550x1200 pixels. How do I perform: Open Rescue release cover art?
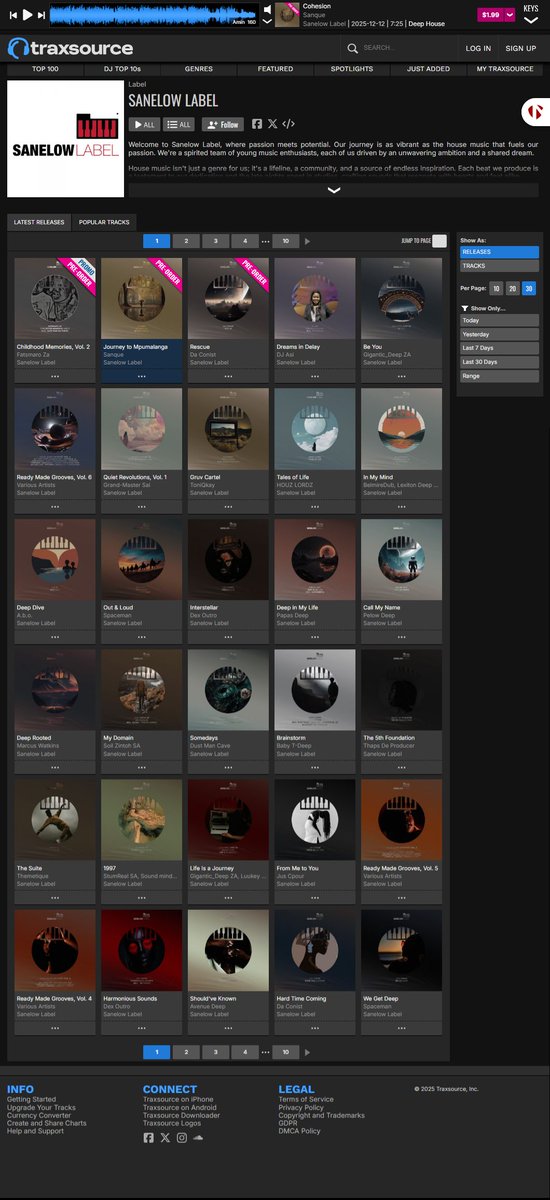(228, 299)
